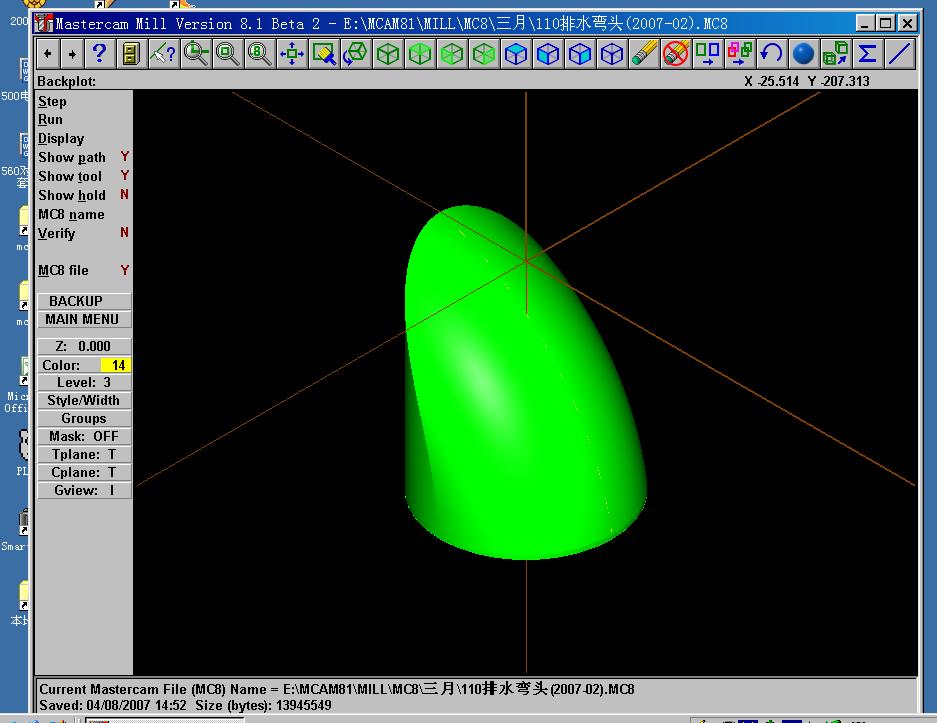The image size is (937, 723).
Task: Set the Z: 0.000 depth field
Action: pos(84,347)
